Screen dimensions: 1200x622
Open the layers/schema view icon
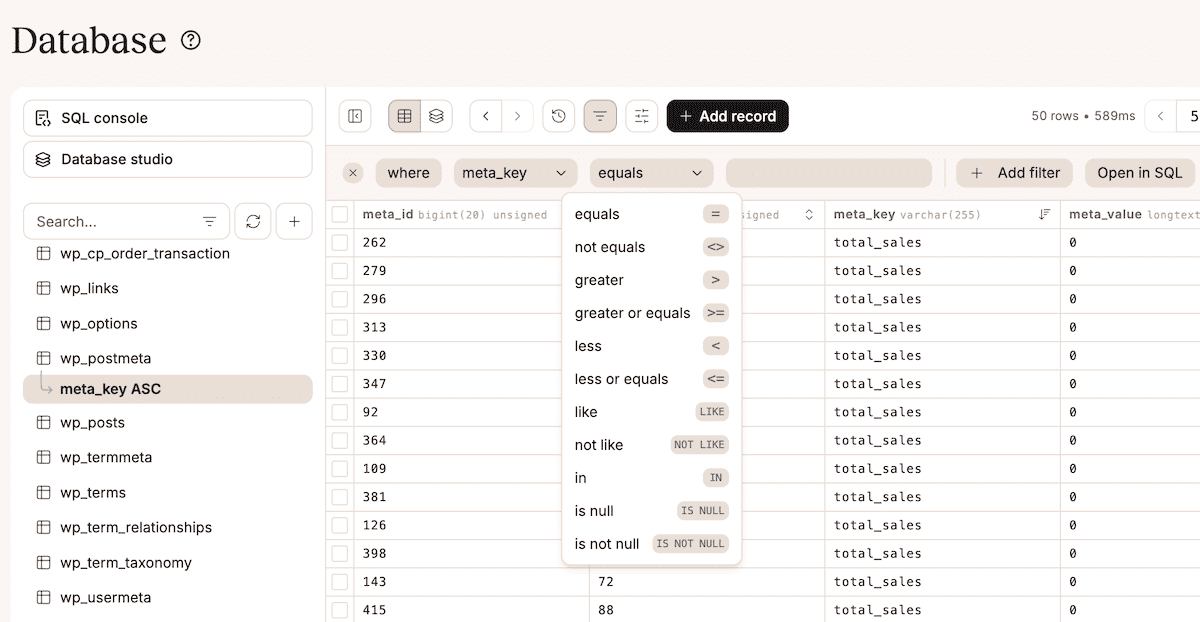coord(436,115)
